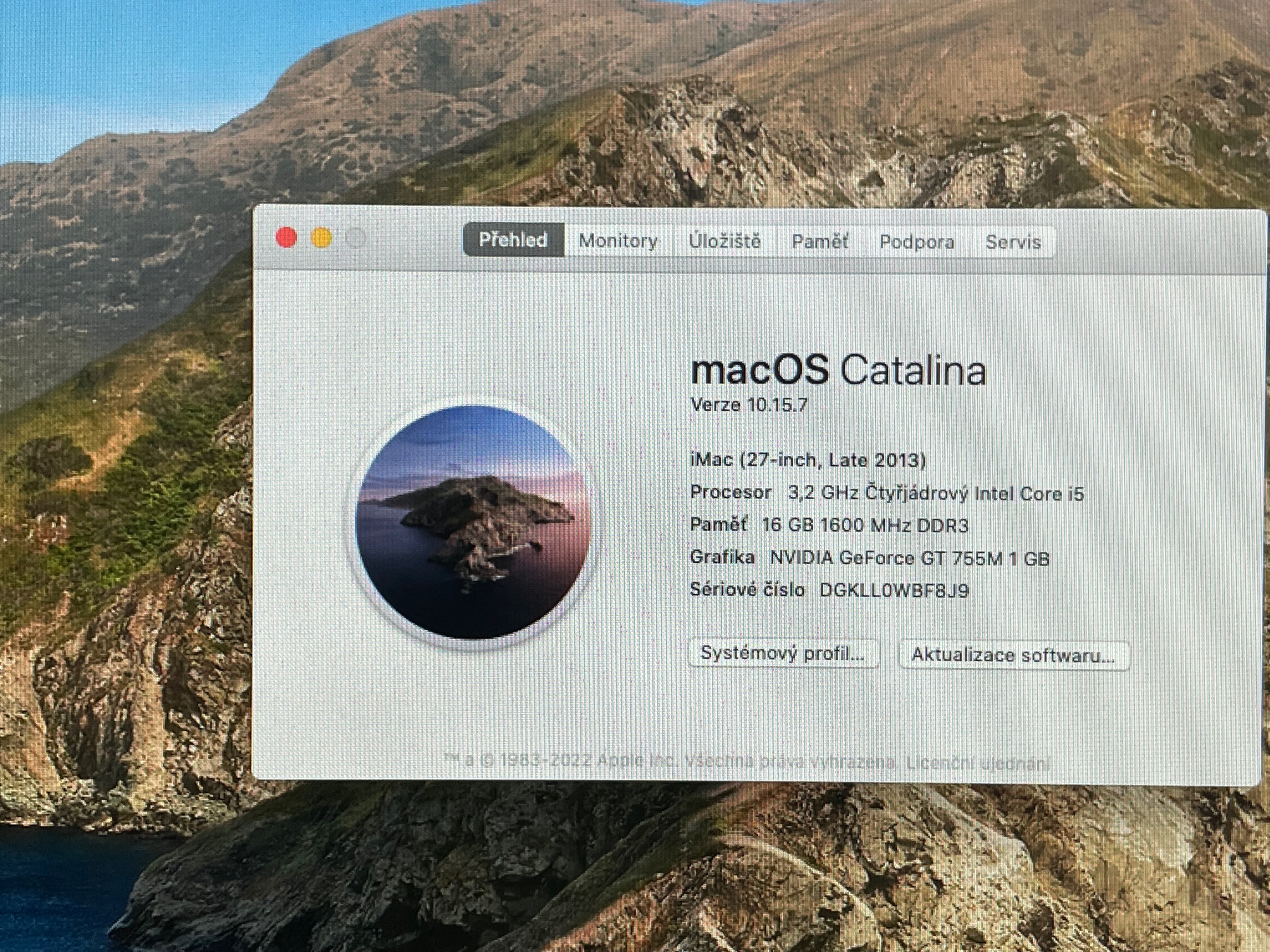Click Verze 10.15.7 to reveal build number
1270x952 pixels.
click(x=749, y=405)
